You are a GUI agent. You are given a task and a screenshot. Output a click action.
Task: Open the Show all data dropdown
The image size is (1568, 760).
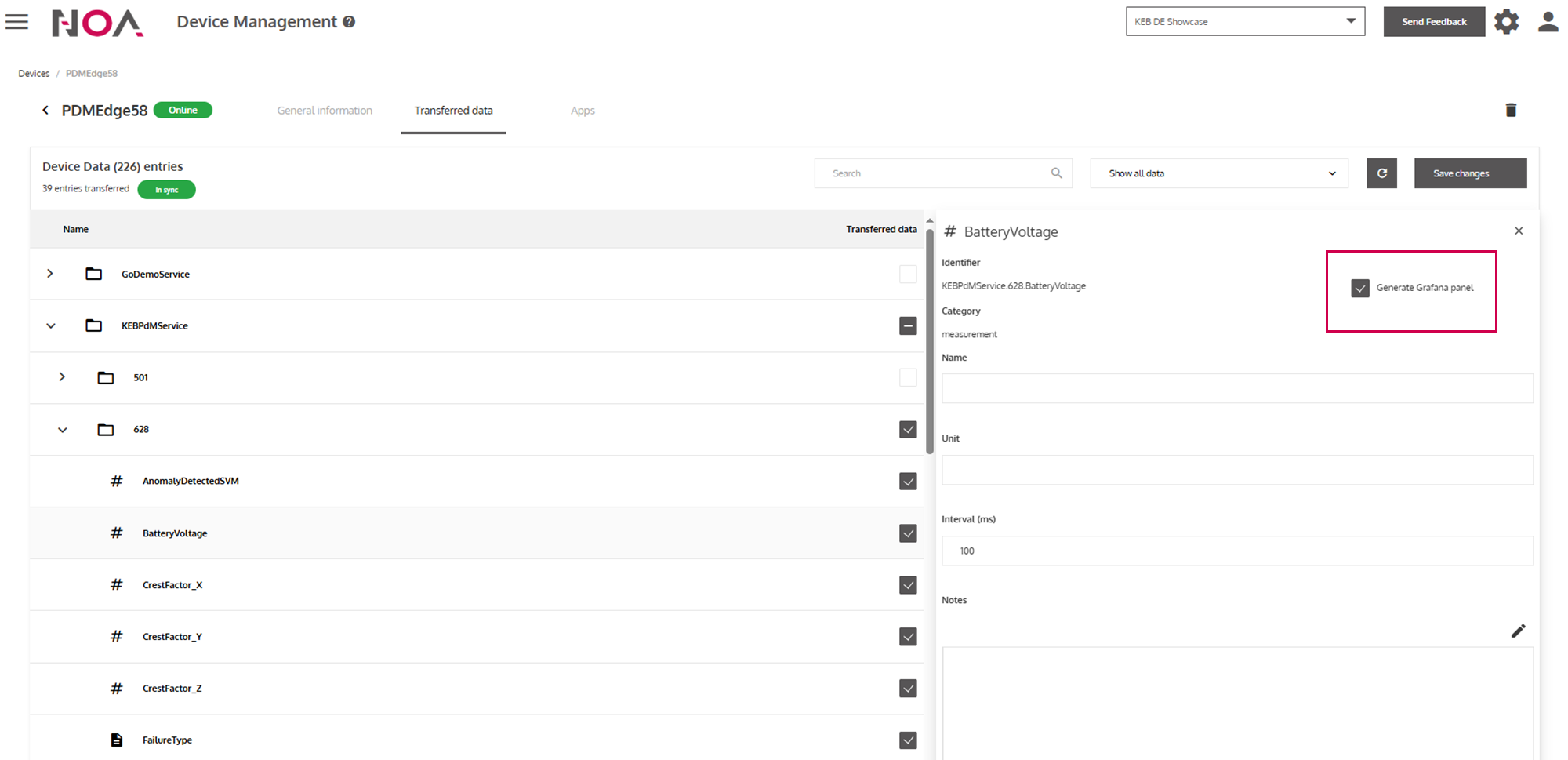(x=1218, y=173)
